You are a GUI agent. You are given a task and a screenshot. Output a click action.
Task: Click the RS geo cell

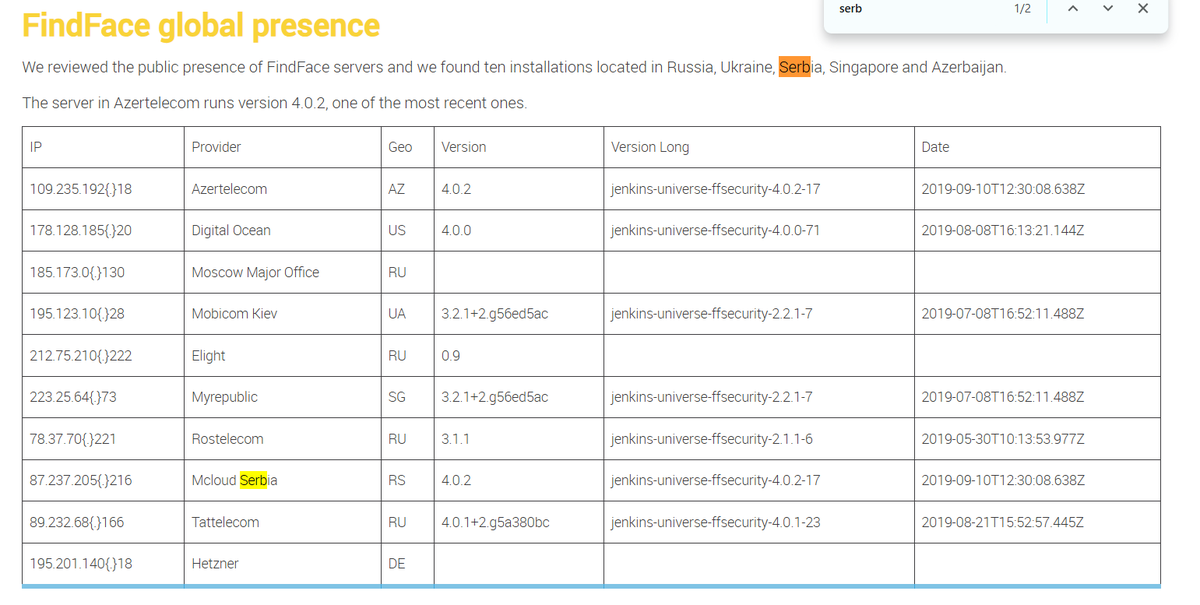407,480
